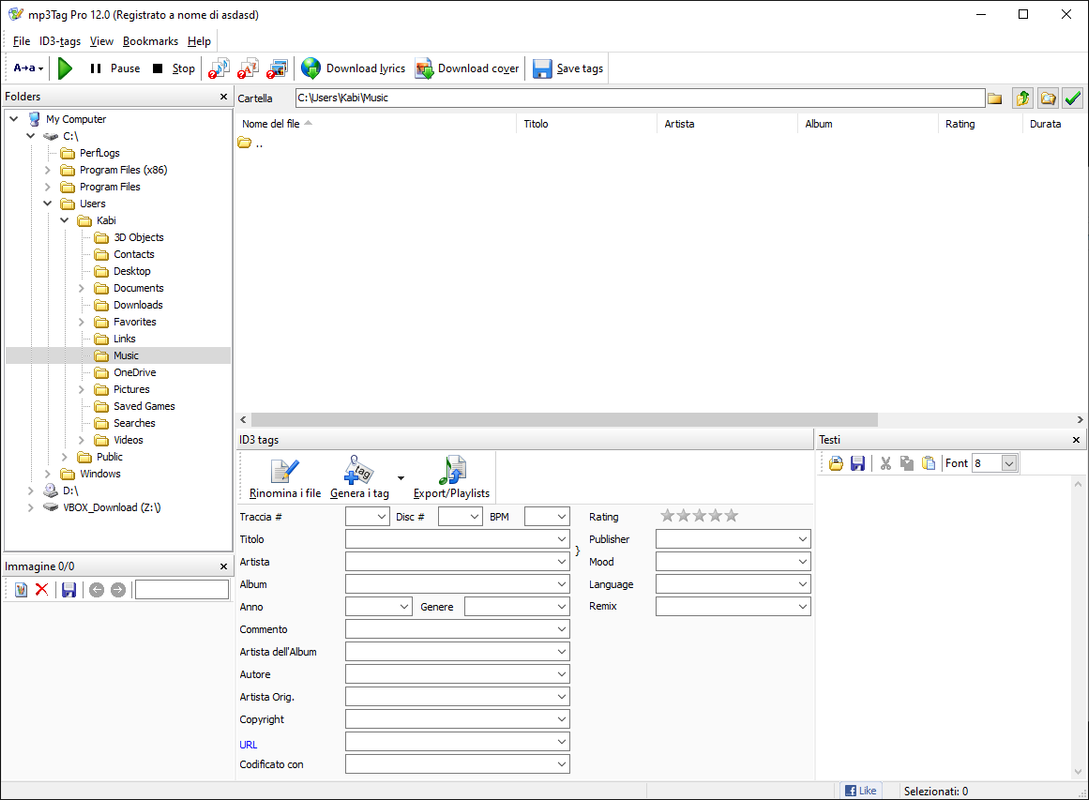1089x800 pixels.
Task: Open the Help menu
Action: click(199, 41)
